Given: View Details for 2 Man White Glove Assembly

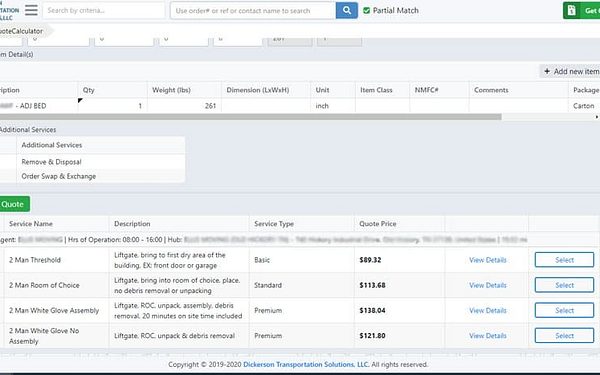Looking at the screenshot, I should tap(488, 310).
